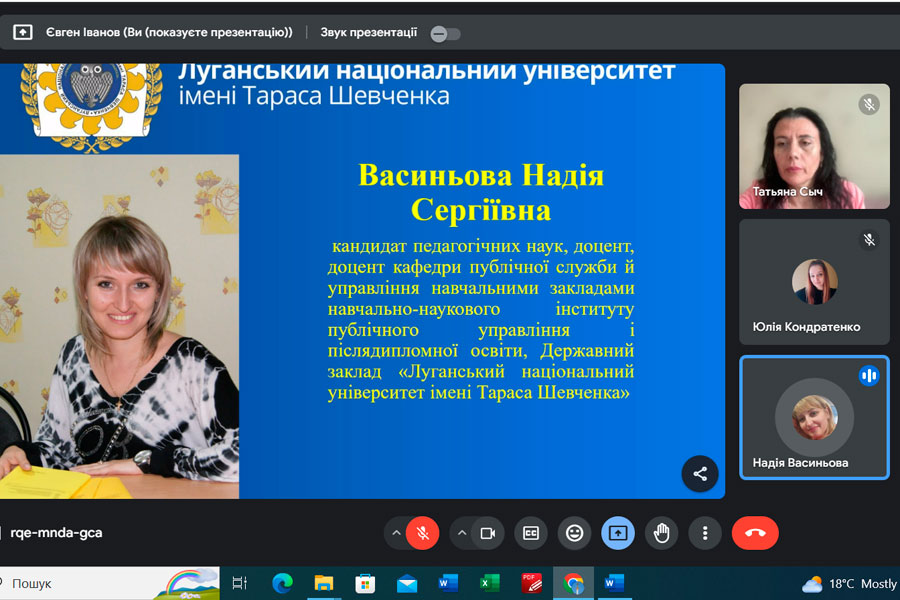Viewport: 900px width, 600px height.
Task: Click the Звук презентації label
Action: click(368, 33)
